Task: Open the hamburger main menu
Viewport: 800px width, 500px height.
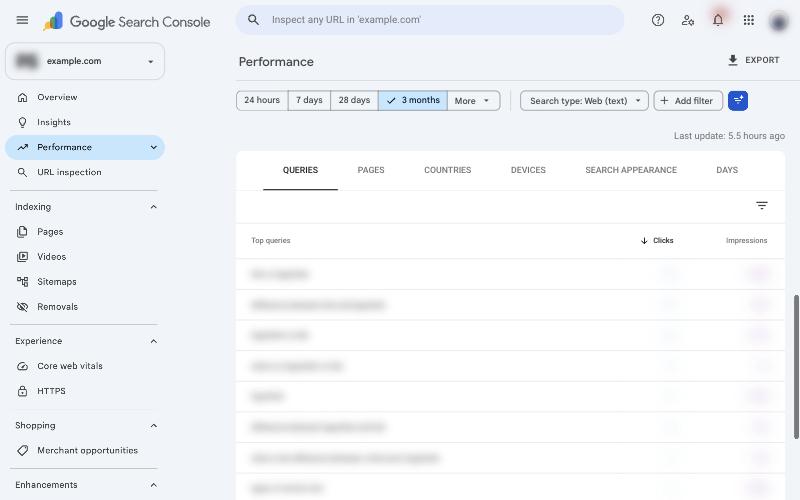Action: pos(22,20)
